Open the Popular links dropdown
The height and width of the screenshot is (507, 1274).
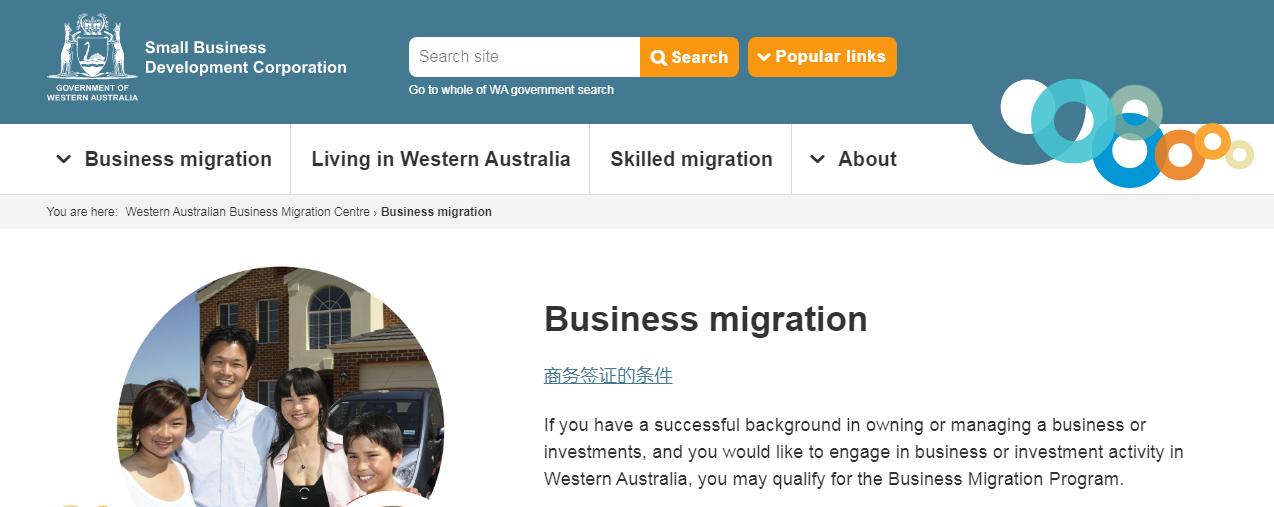822,57
